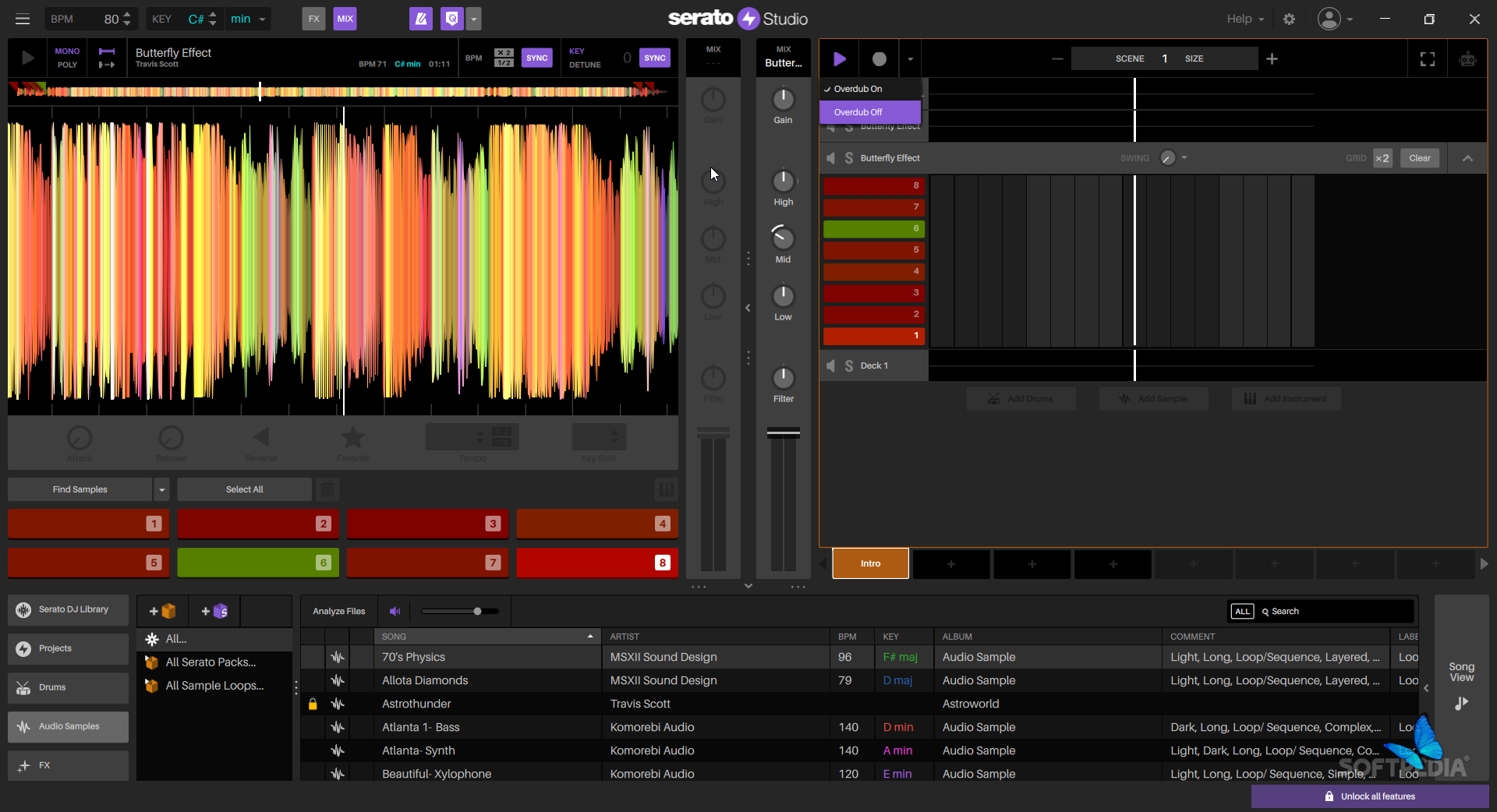Image resolution: width=1497 pixels, height=812 pixels.
Task: Open the settings gear icon
Action: (1289, 19)
